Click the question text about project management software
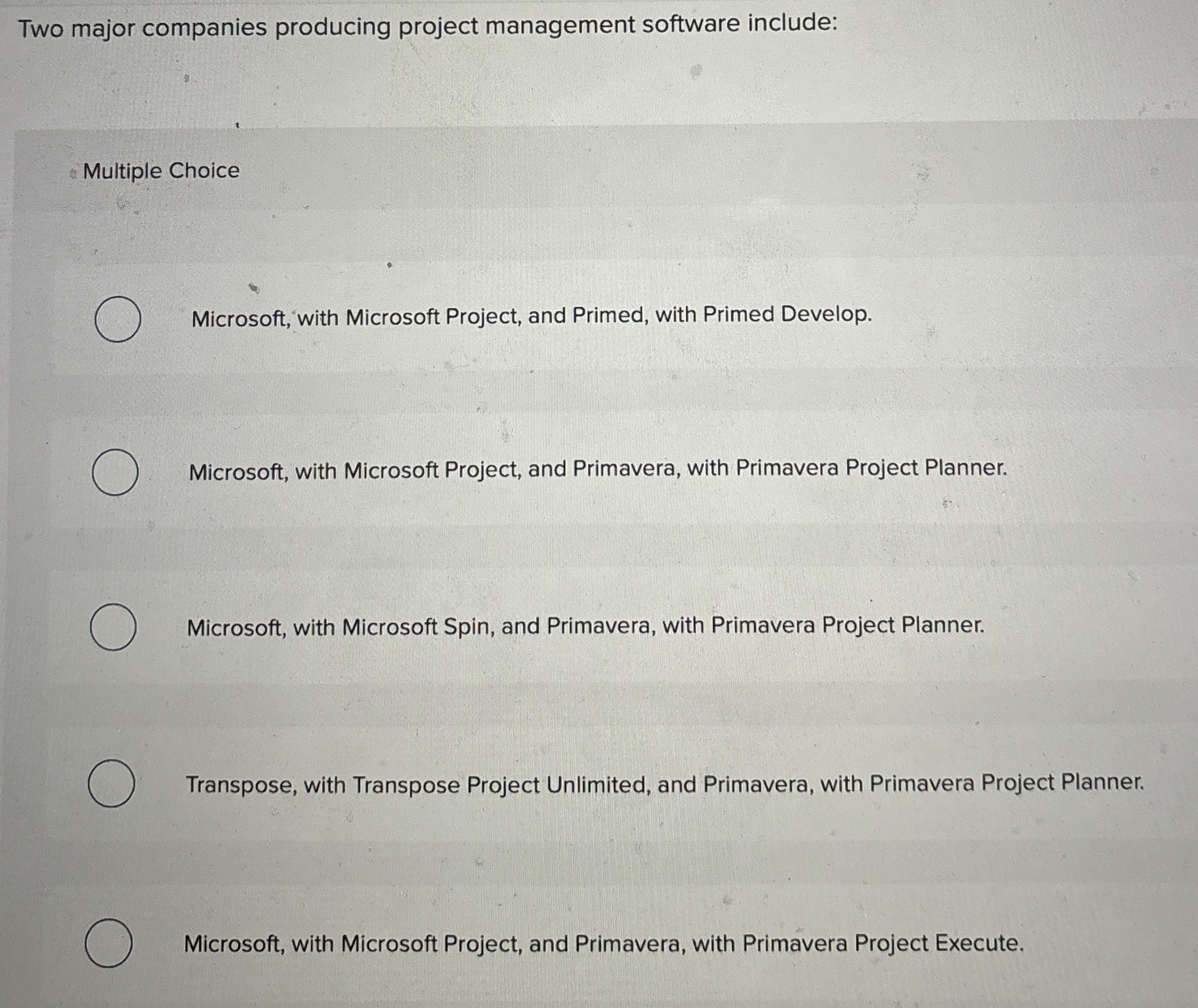The width and height of the screenshot is (1198, 1008). [x=428, y=26]
